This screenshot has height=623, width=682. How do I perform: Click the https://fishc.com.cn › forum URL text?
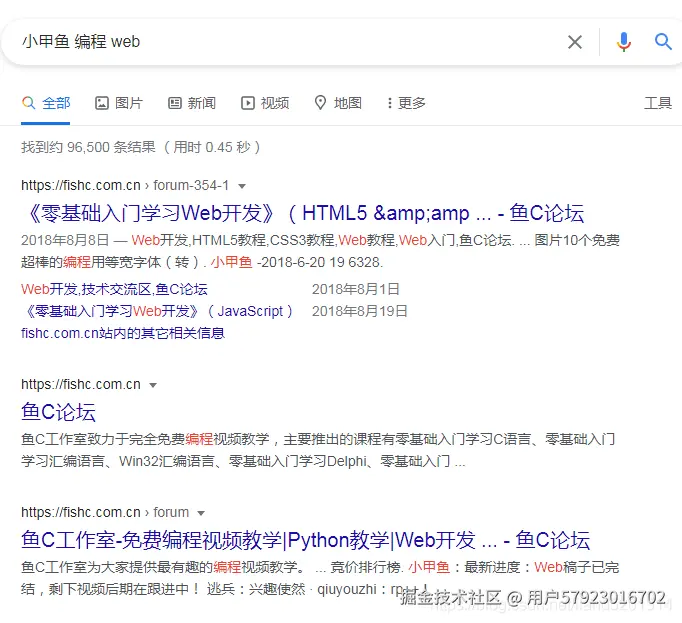(105, 512)
